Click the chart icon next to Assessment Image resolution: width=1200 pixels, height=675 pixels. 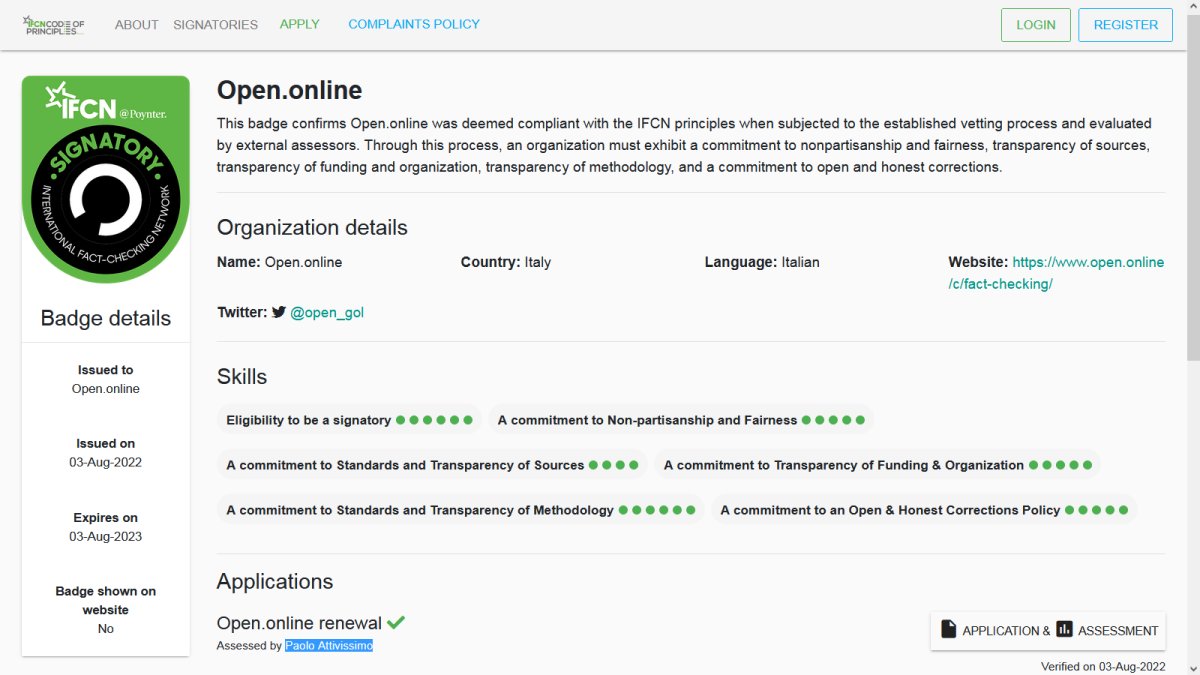[x=1064, y=630]
